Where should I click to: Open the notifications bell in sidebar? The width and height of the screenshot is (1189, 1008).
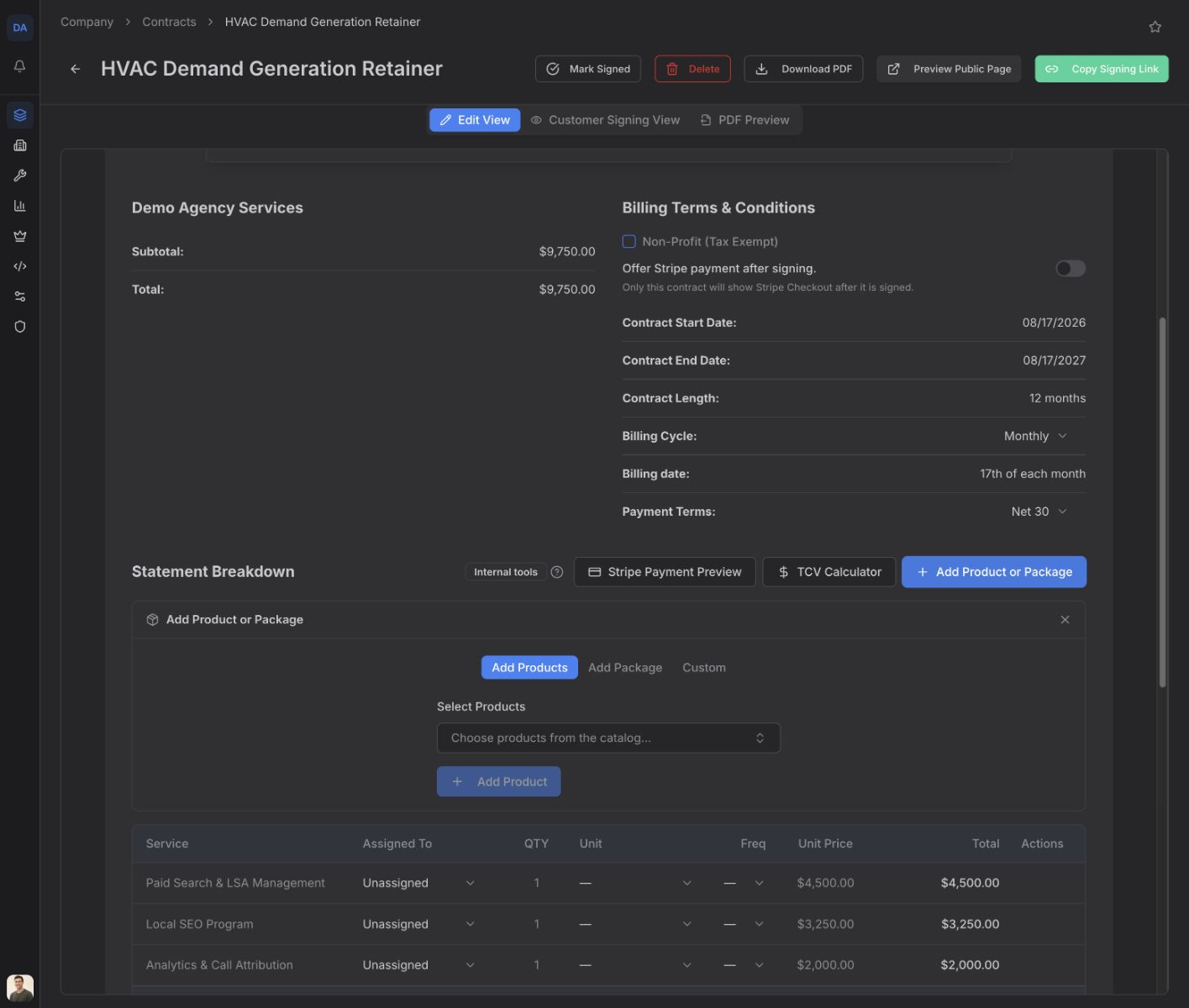20,66
